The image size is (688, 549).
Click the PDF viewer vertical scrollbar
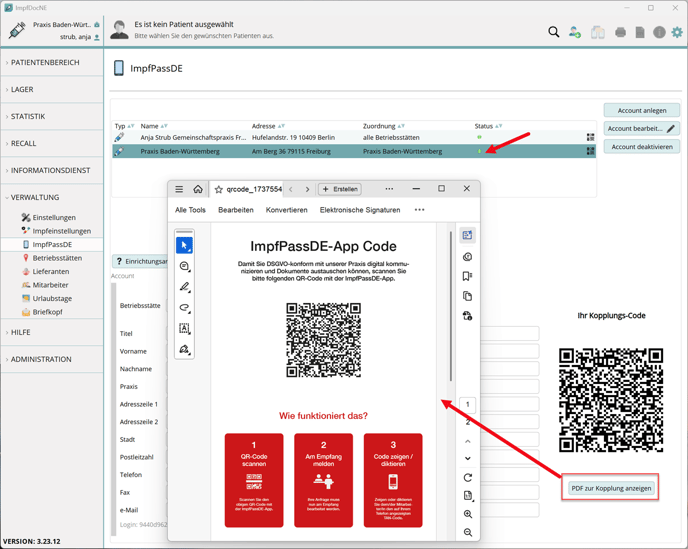click(451, 306)
